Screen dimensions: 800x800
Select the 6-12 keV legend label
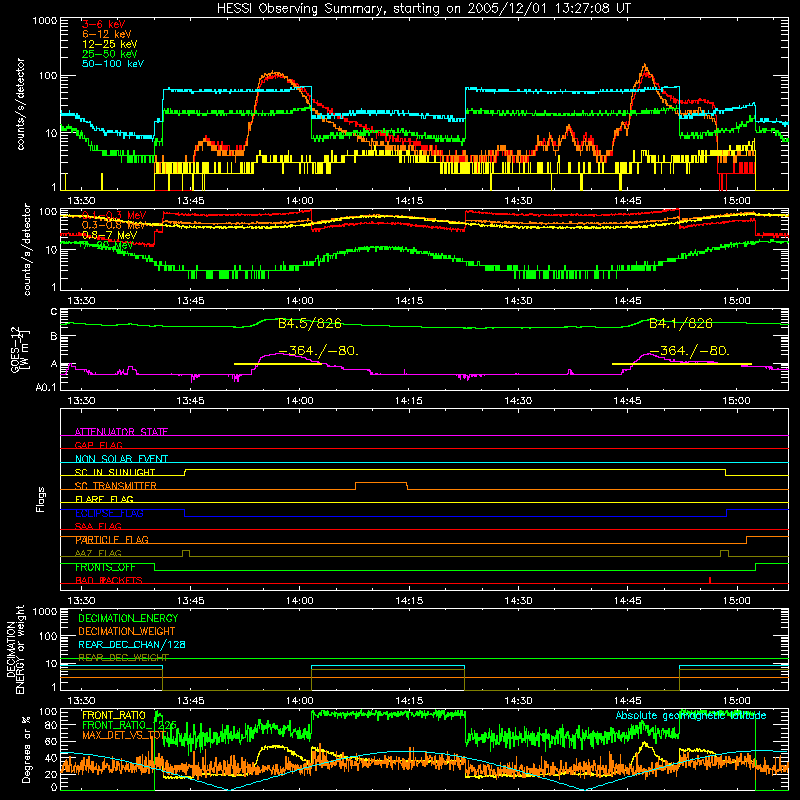[x=107, y=34]
